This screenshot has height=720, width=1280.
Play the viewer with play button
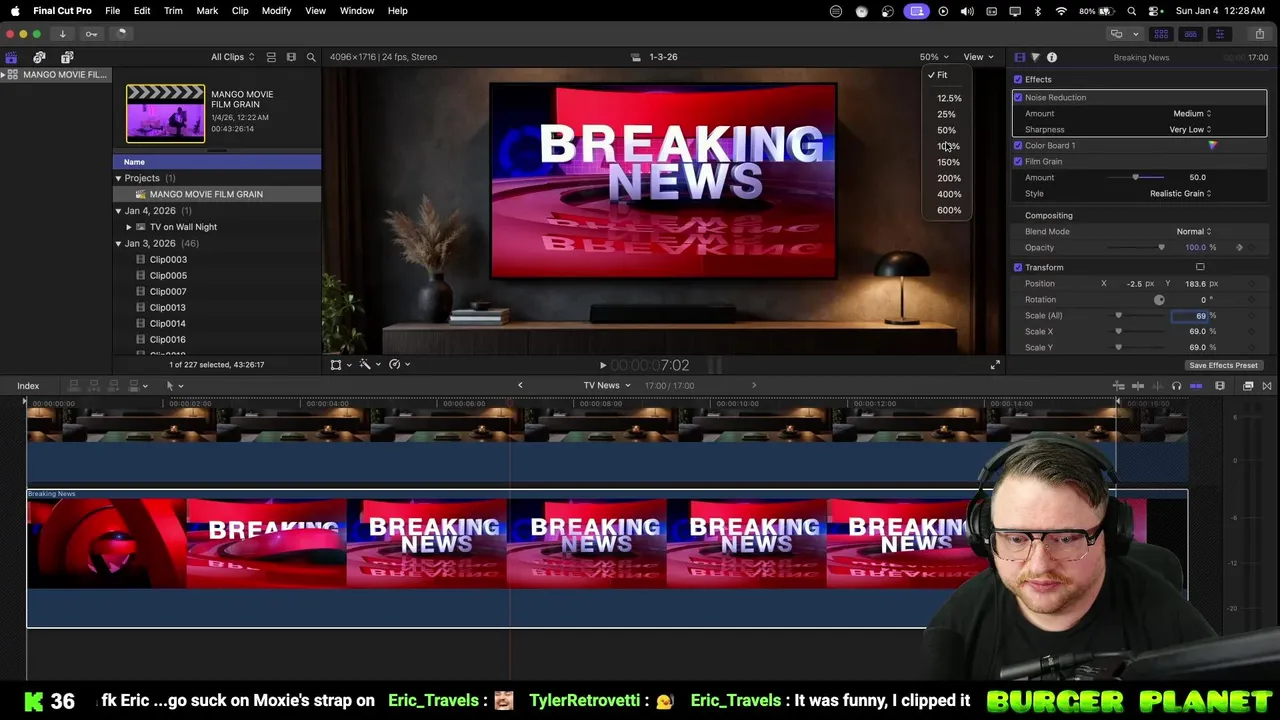click(x=602, y=366)
